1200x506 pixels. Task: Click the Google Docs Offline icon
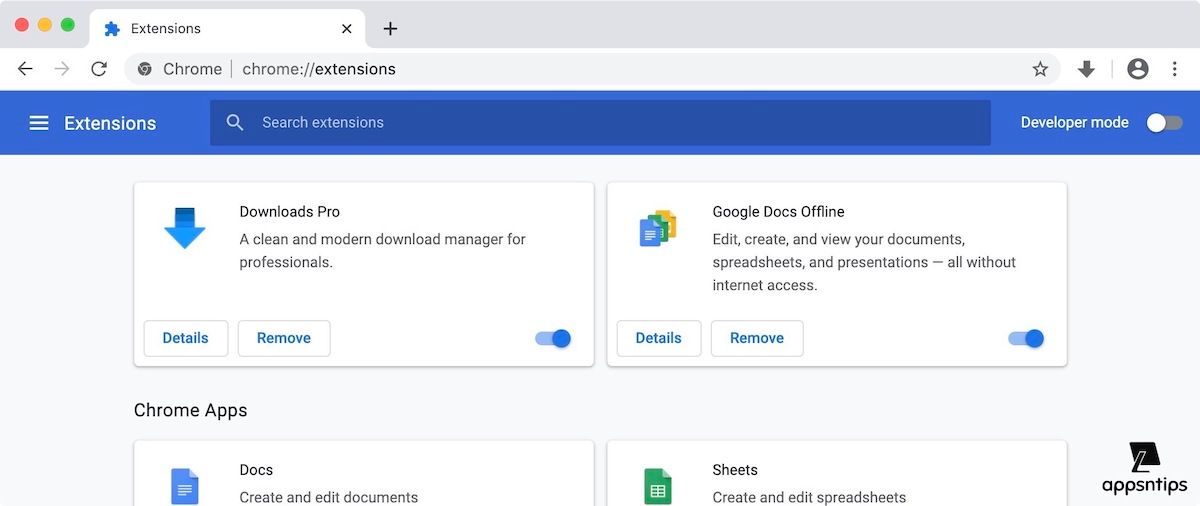[x=657, y=229]
